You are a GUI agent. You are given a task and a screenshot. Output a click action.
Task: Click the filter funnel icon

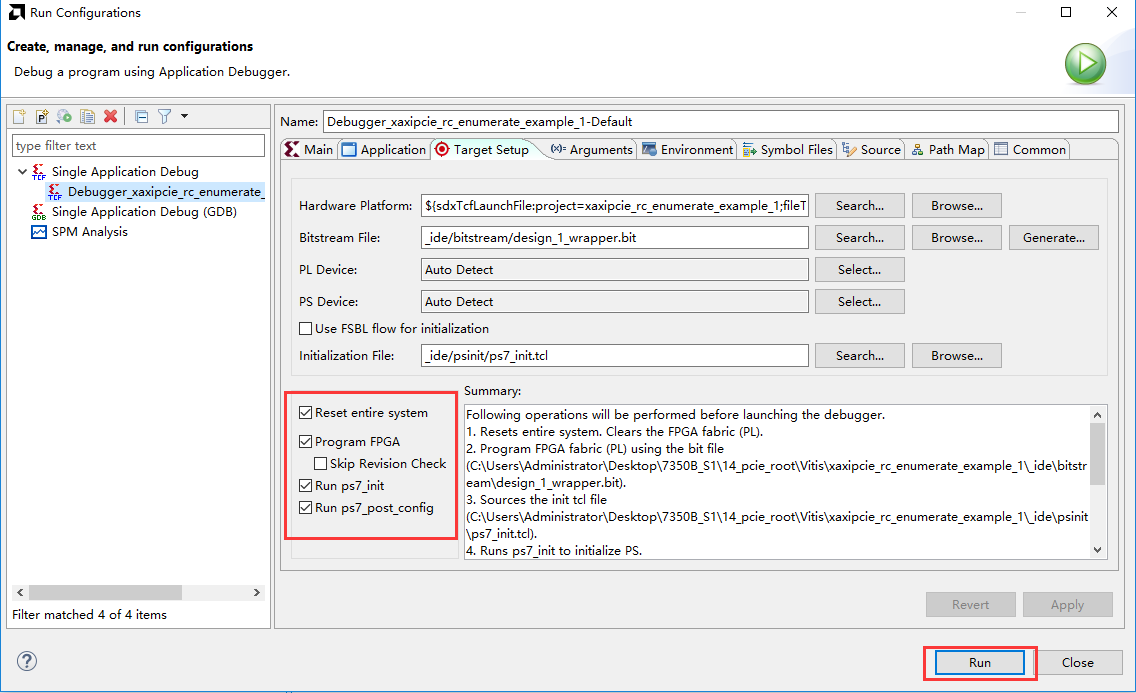[x=164, y=116]
